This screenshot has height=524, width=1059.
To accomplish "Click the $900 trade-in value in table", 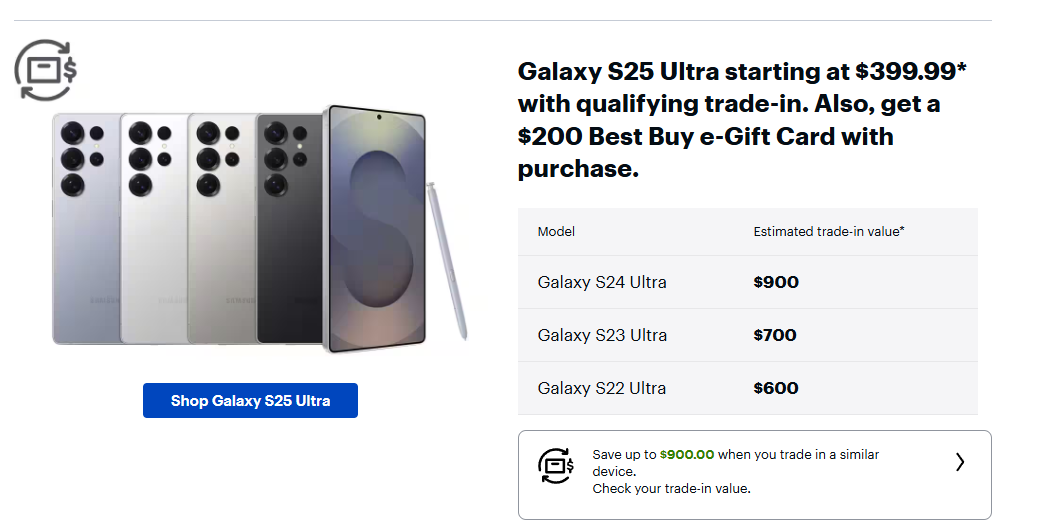I will 776,282.
